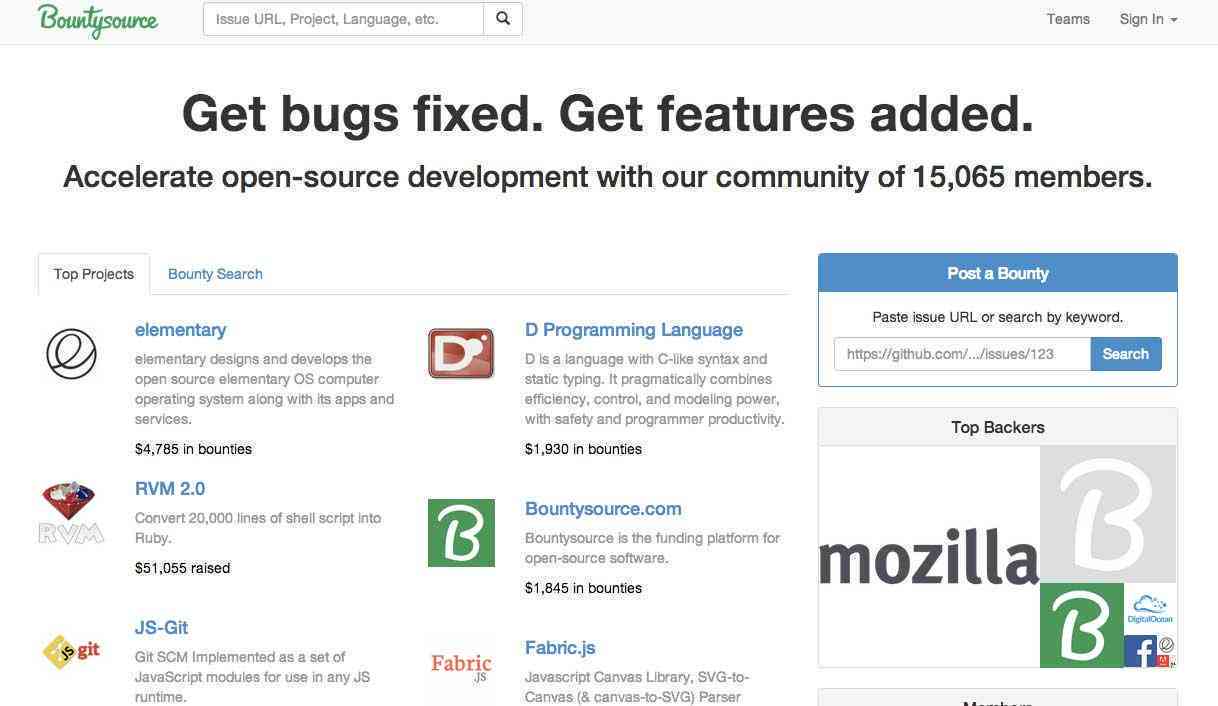Switch to the Bounty Search tab

[x=215, y=274]
